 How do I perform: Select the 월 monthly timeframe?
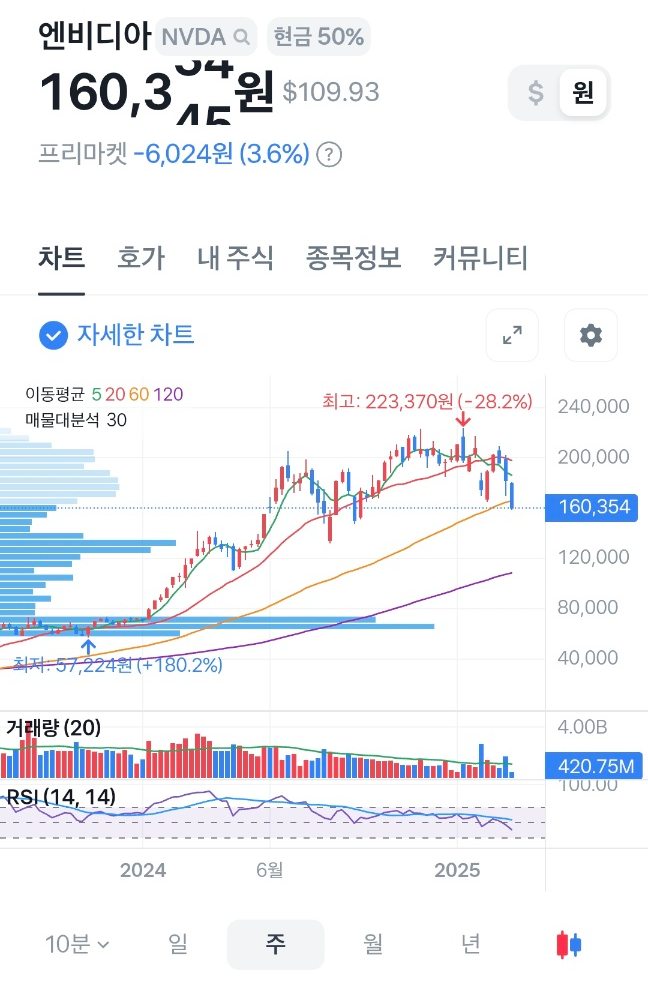point(372,944)
